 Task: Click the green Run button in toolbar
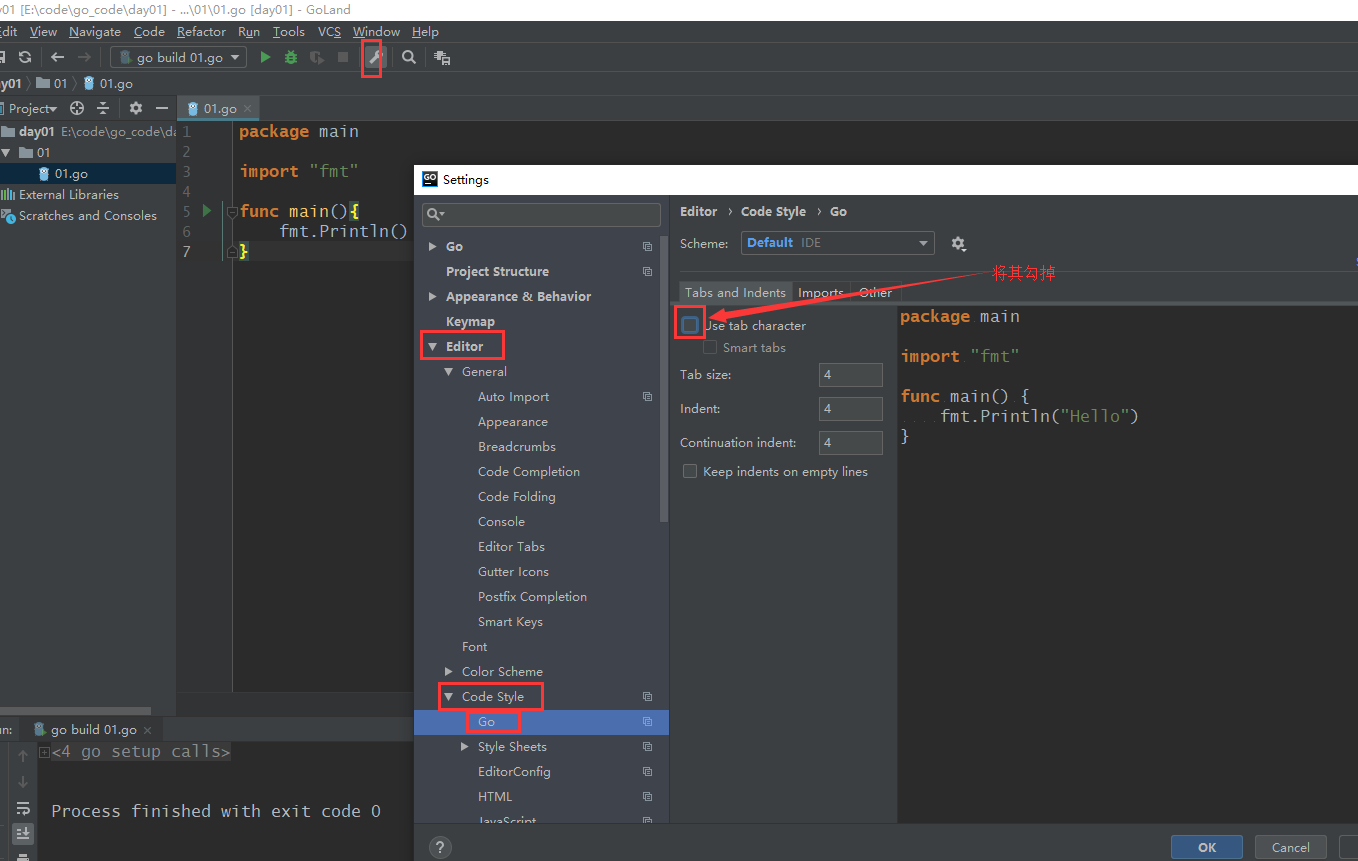click(265, 58)
